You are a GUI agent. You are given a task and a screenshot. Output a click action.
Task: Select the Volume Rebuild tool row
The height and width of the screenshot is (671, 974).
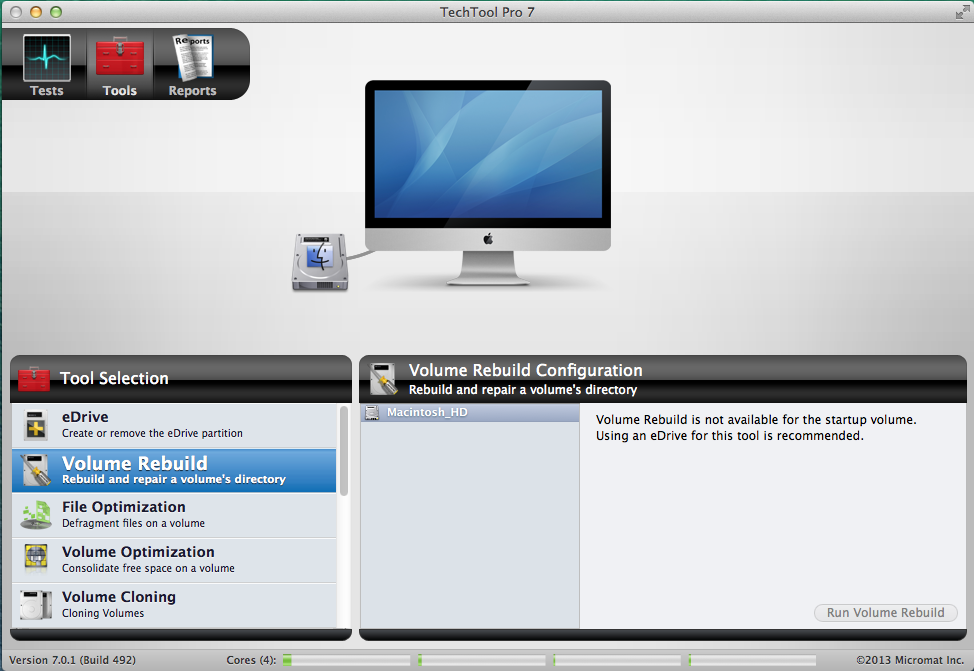tap(174, 470)
